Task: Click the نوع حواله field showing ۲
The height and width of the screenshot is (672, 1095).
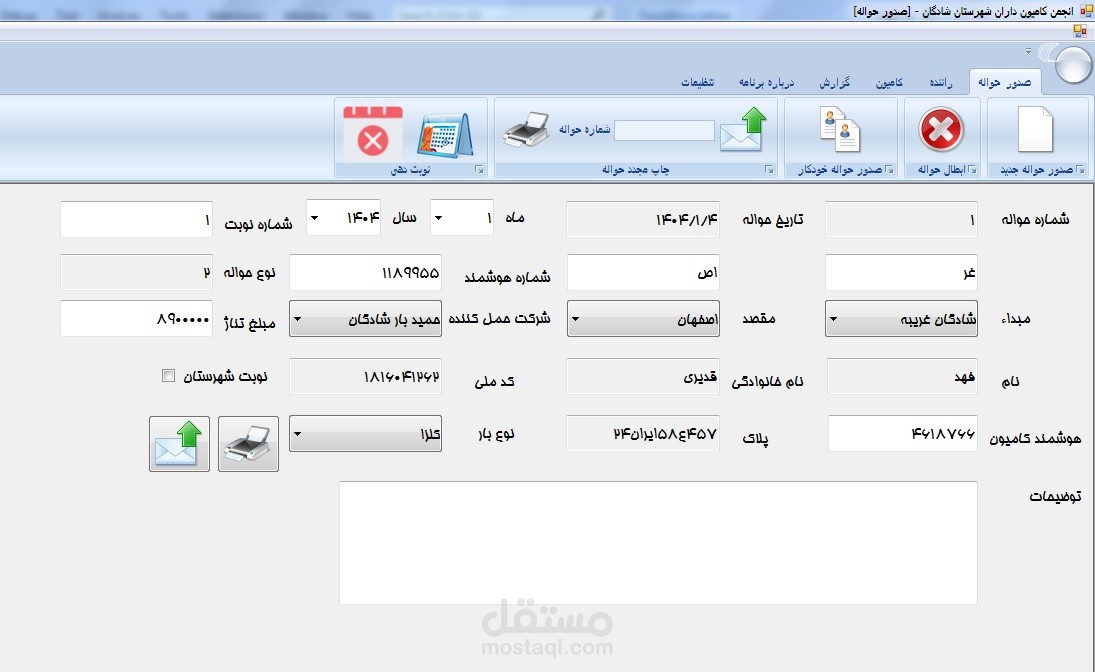Action: point(136,272)
